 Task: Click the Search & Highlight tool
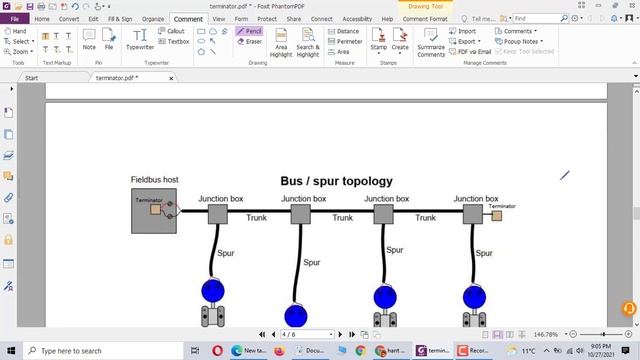point(308,43)
